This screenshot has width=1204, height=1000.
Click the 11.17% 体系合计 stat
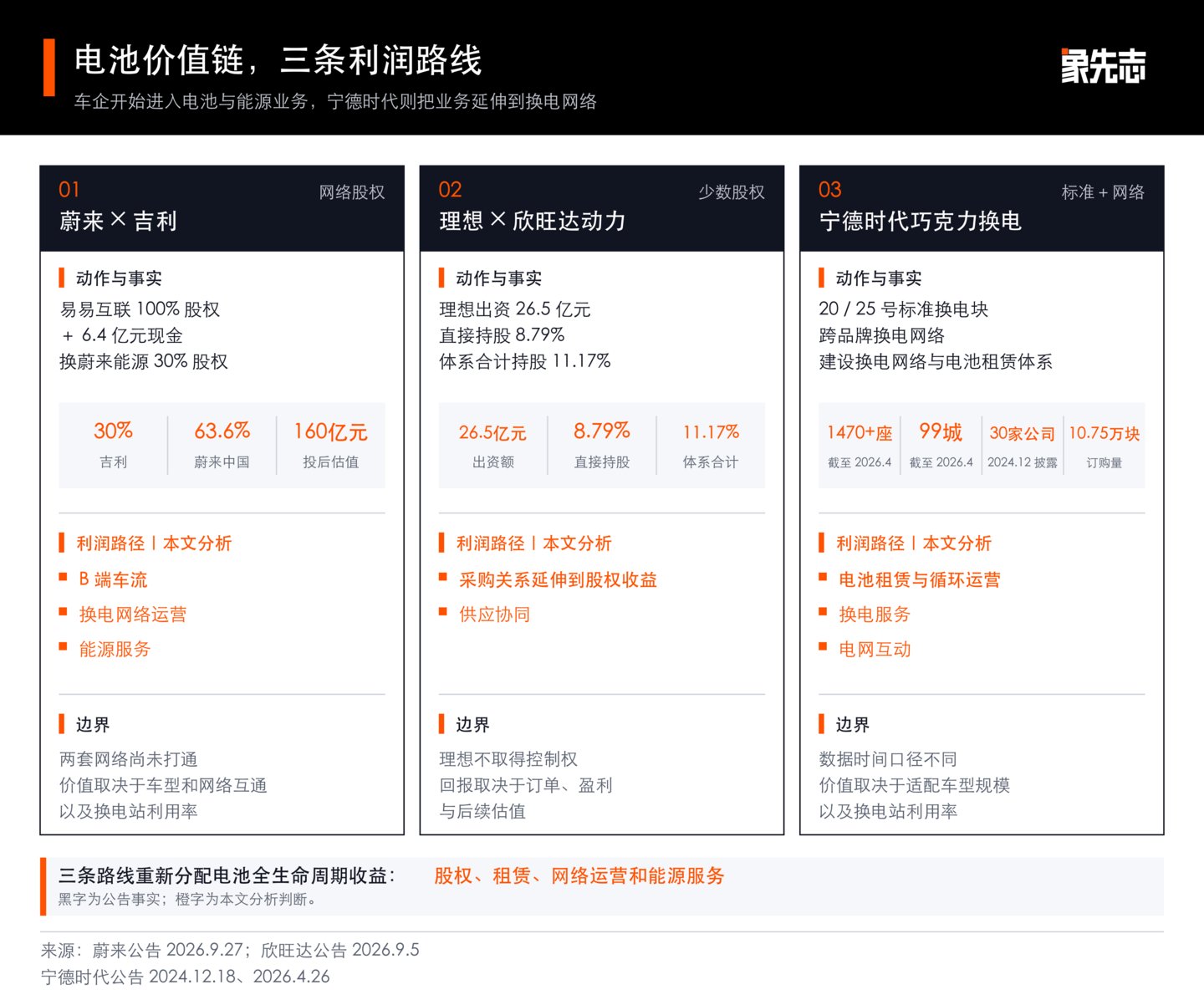point(711,445)
